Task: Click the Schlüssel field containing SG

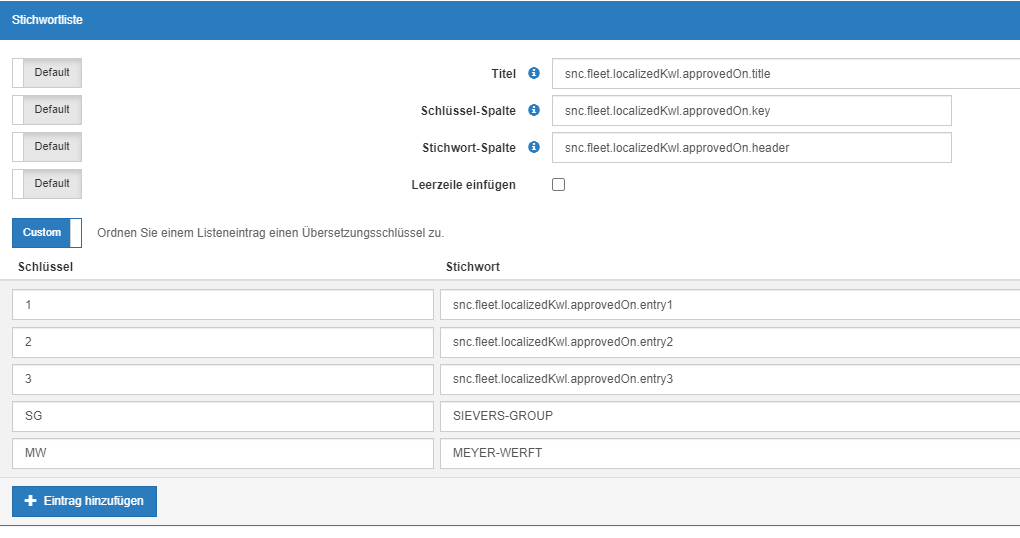Action: click(x=223, y=416)
